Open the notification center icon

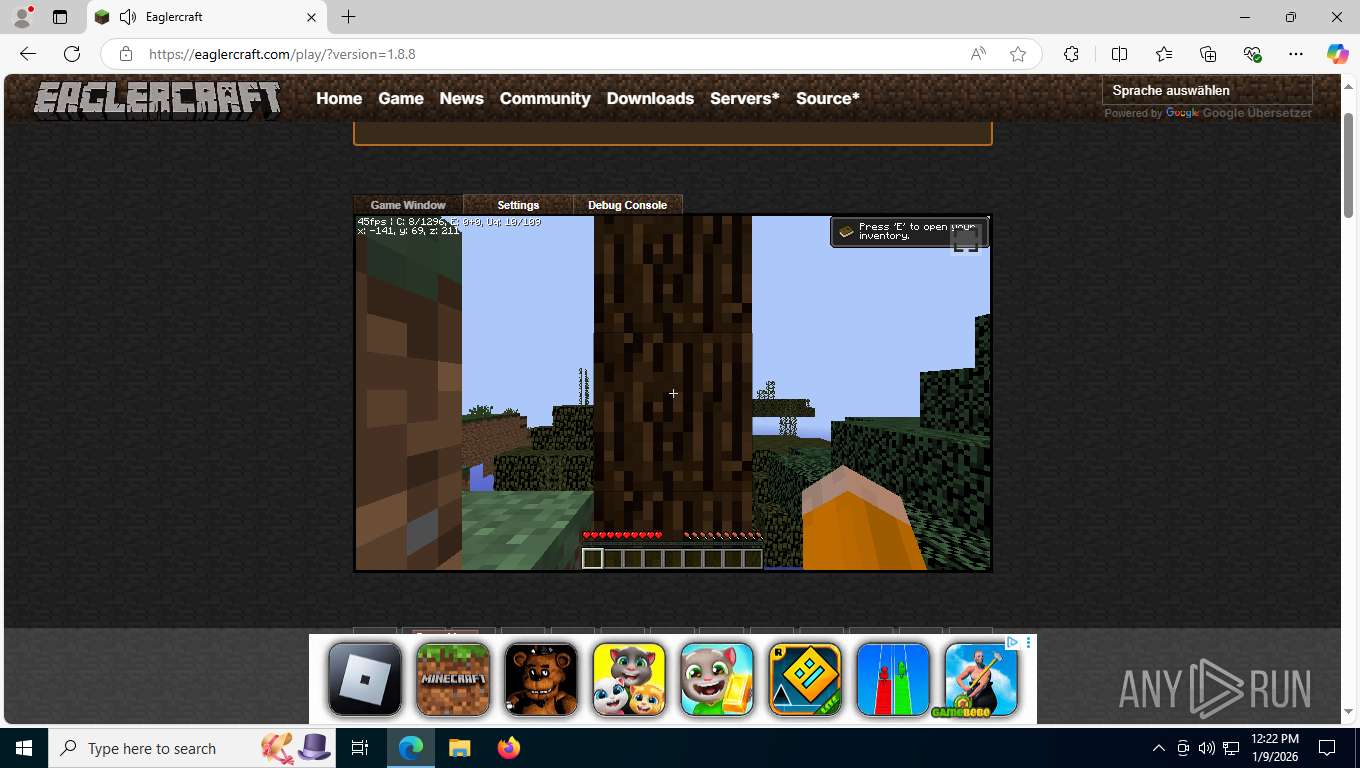coord(1327,748)
